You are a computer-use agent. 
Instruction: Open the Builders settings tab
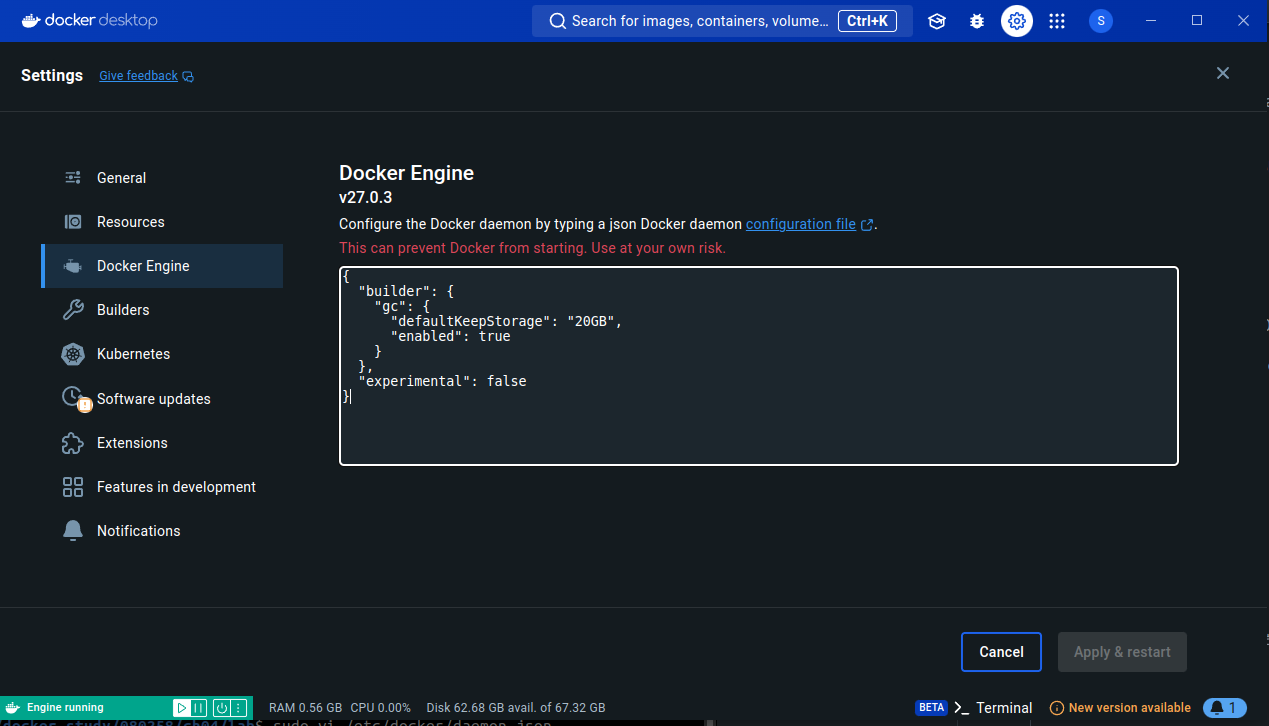pos(162,310)
